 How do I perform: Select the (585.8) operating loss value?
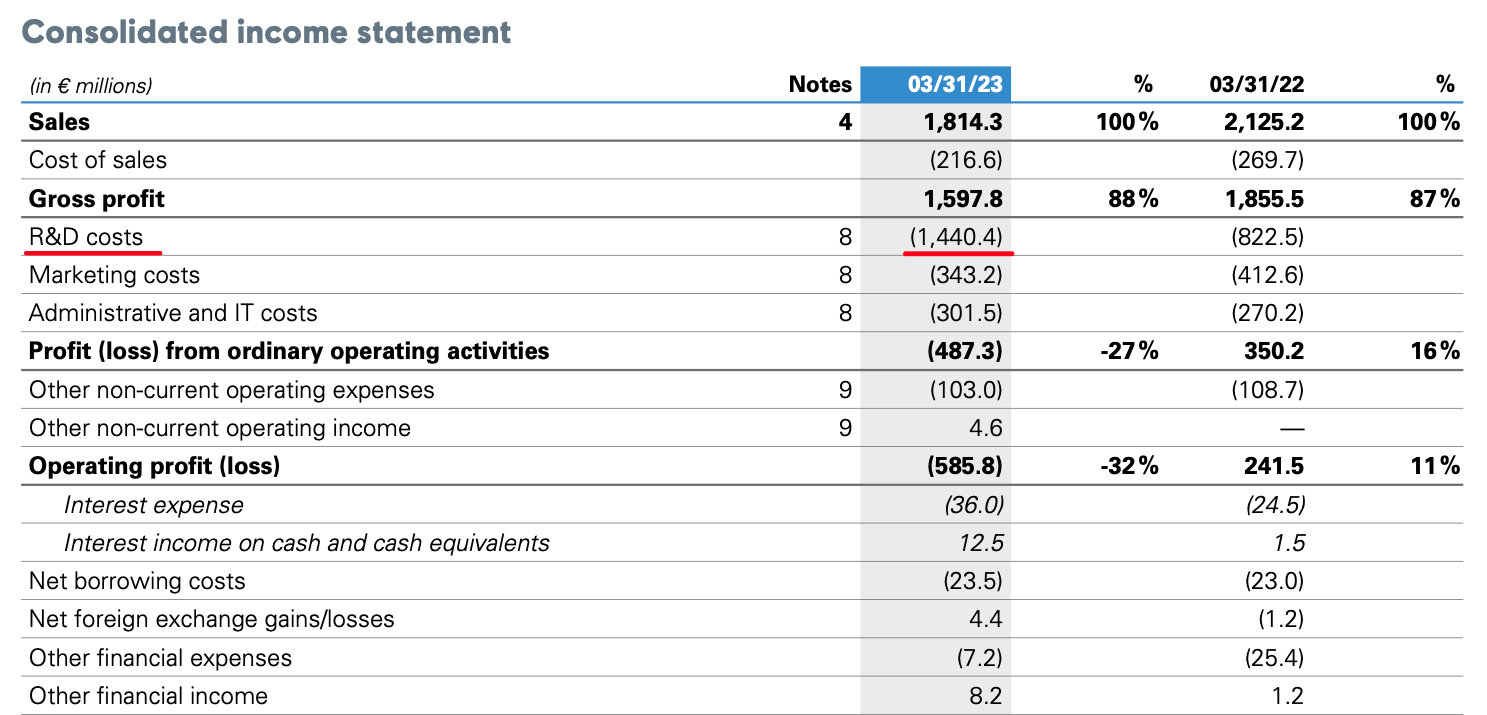click(964, 466)
